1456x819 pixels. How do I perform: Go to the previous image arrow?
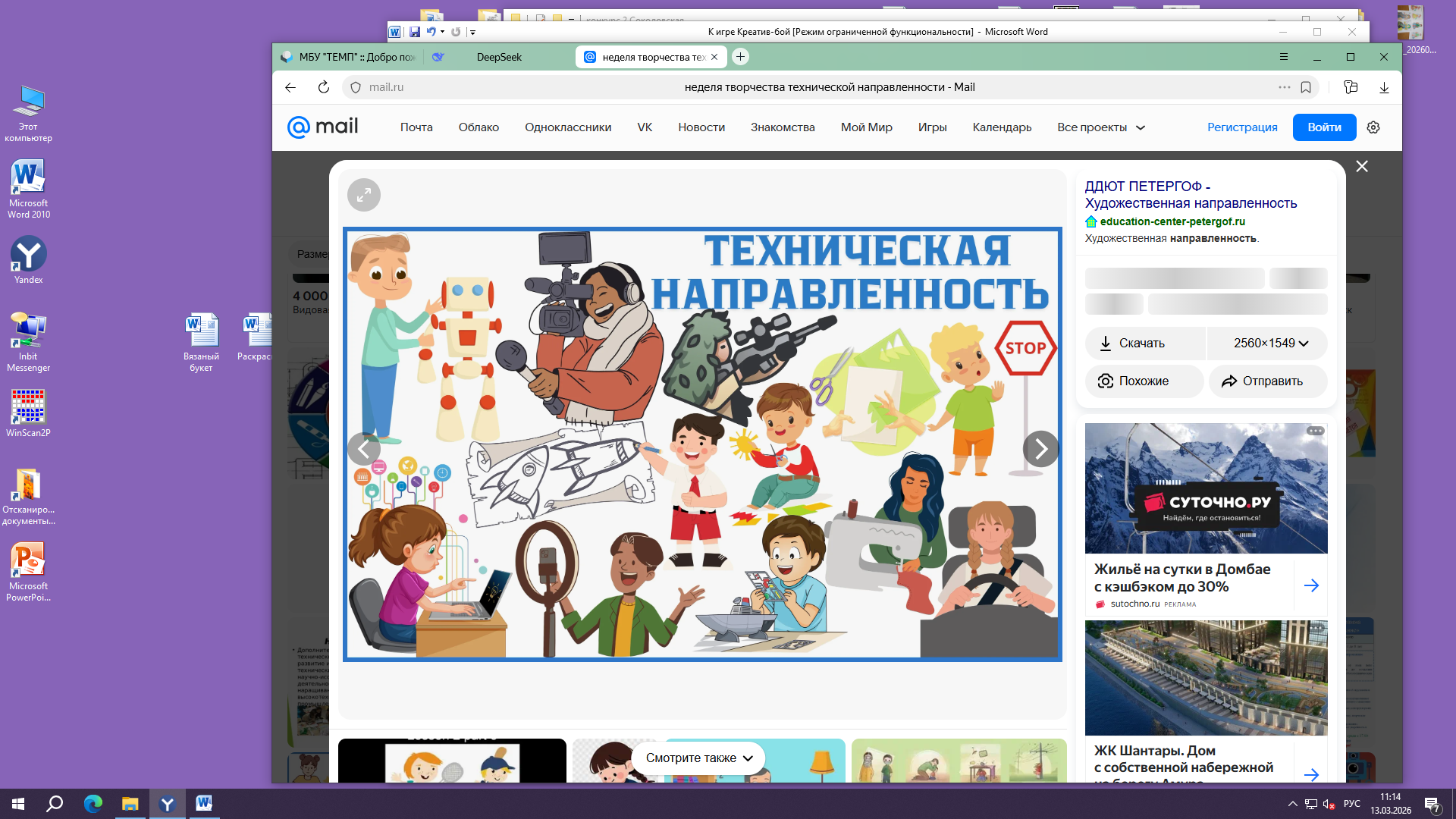[x=364, y=450]
